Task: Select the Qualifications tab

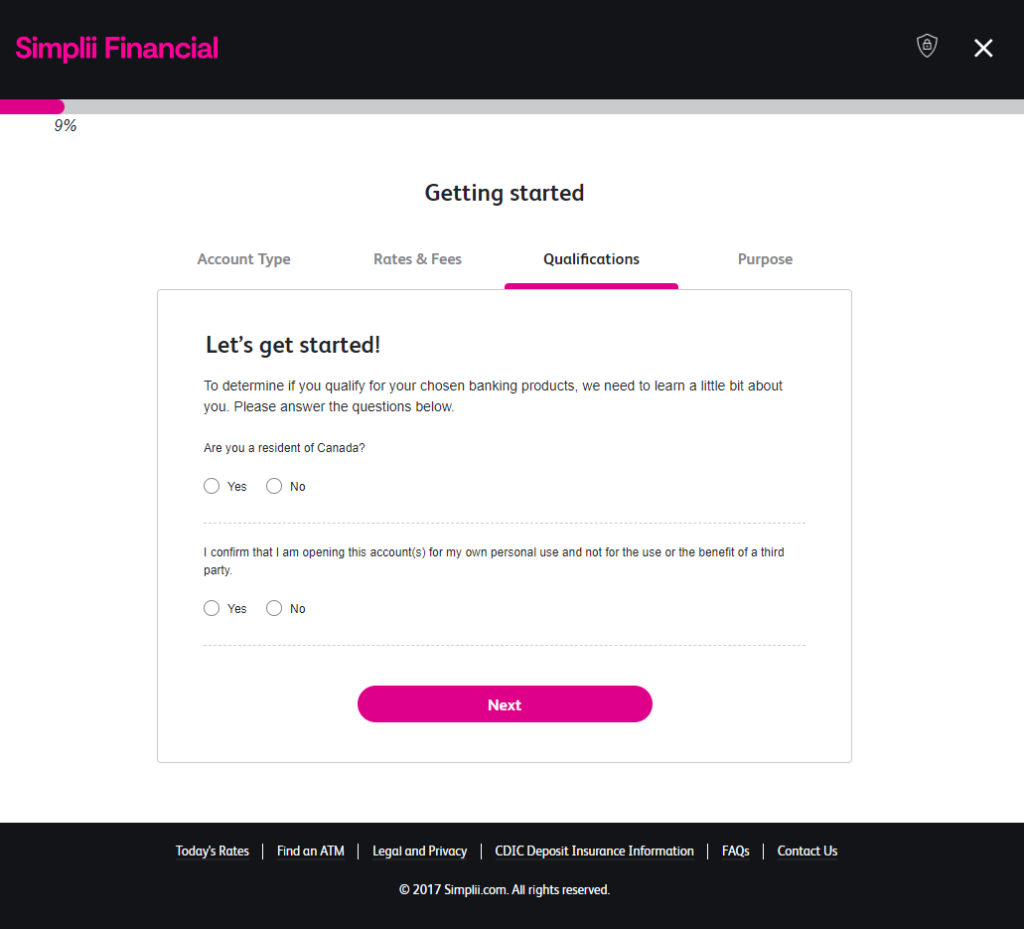Action: [x=591, y=259]
